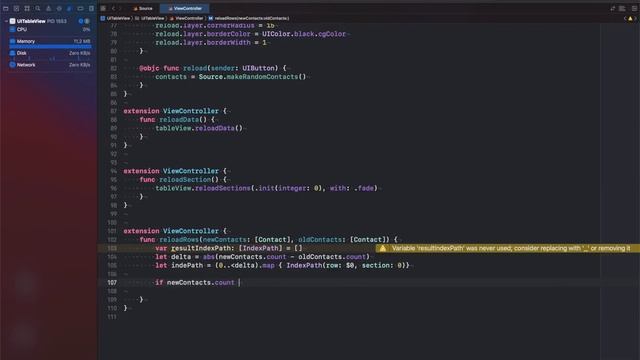Click line number 87 in gutter
The width and height of the screenshot is (640, 360).
coord(113,111)
